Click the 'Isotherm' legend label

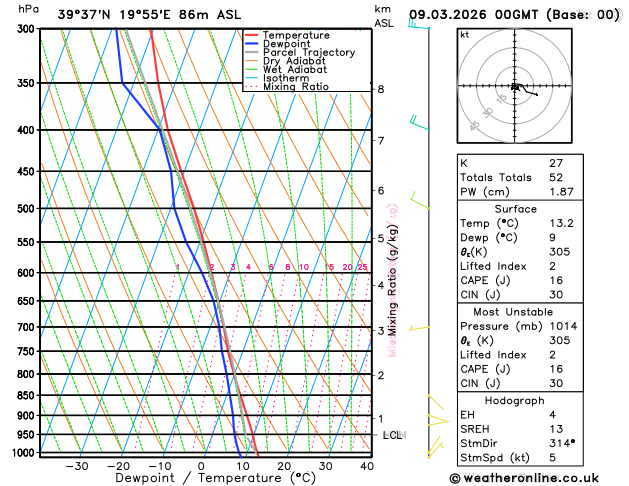click(286, 78)
